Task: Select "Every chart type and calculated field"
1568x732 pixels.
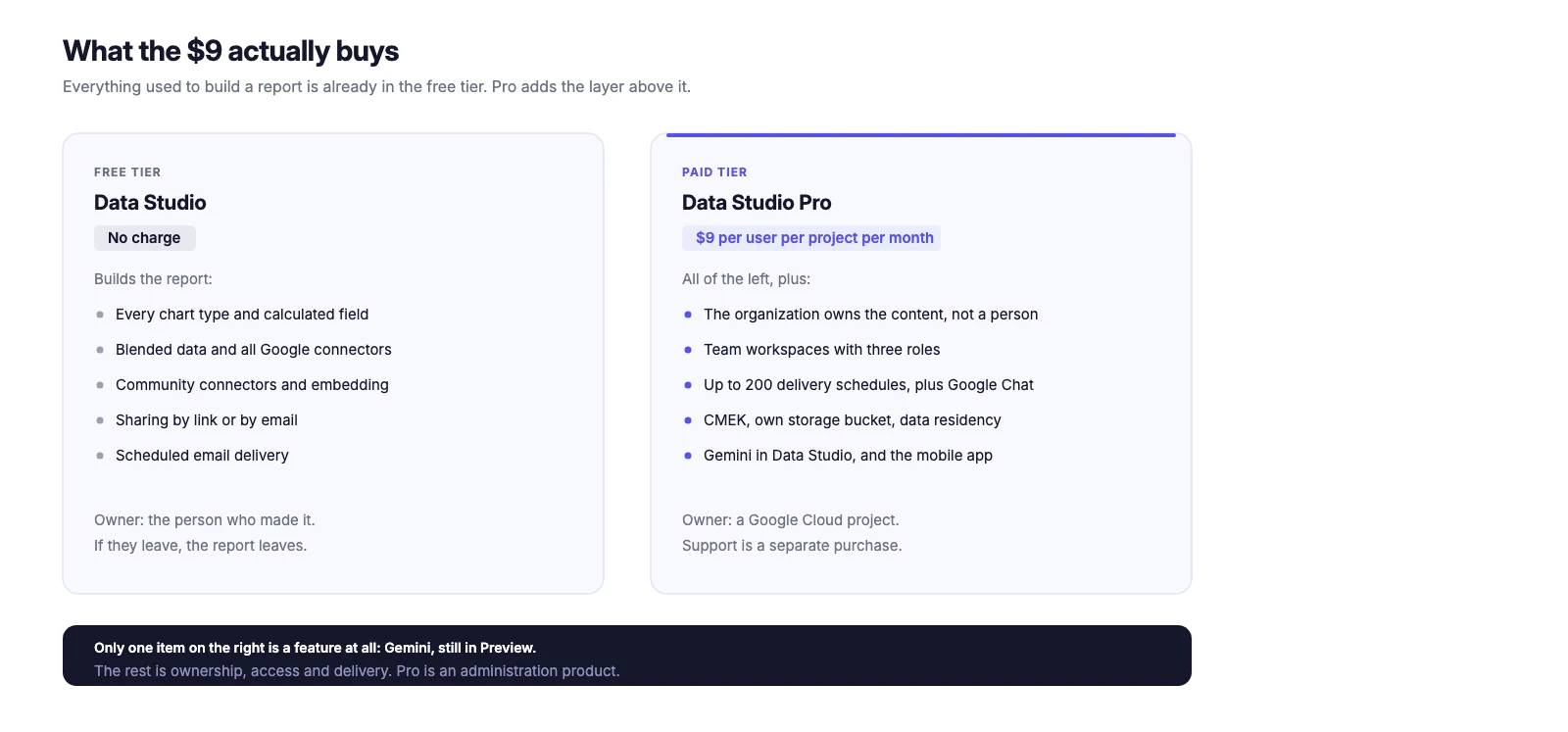Action: pyautogui.click(x=242, y=315)
